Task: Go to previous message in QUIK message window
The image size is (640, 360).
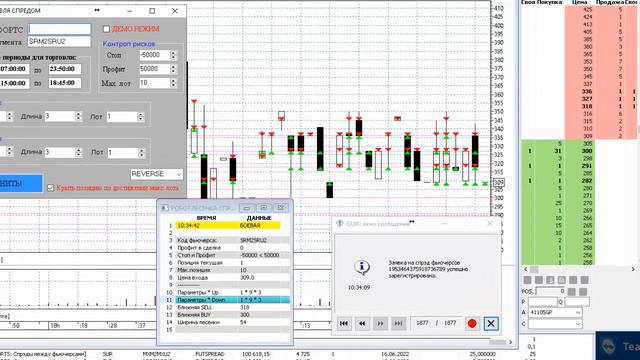Action: click(x=362, y=323)
